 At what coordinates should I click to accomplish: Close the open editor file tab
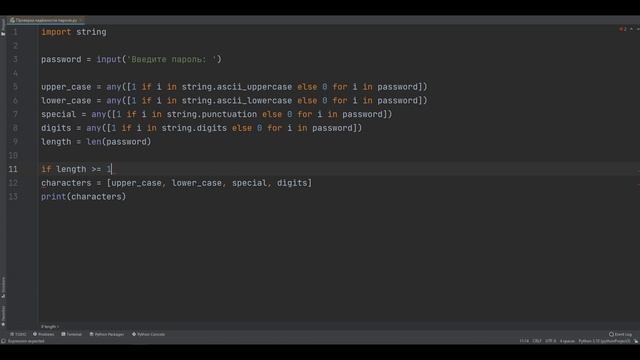click(x=81, y=20)
